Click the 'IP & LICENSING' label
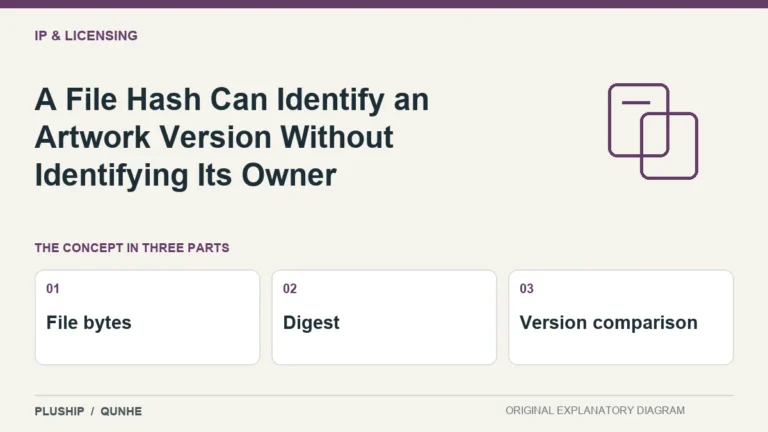This screenshot has height=432, width=768. point(86,36)
